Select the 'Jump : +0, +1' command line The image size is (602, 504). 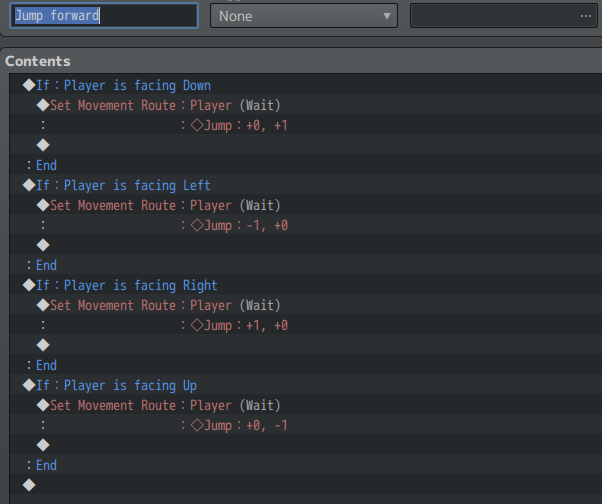tap(306, 125)
